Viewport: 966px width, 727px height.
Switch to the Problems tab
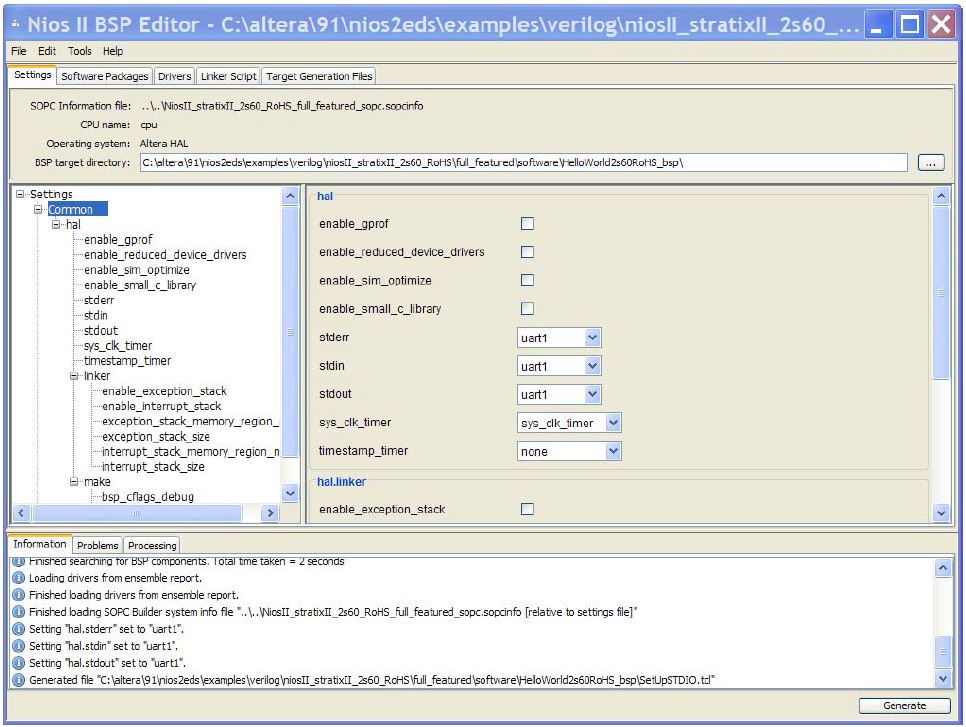click(97, 545)
